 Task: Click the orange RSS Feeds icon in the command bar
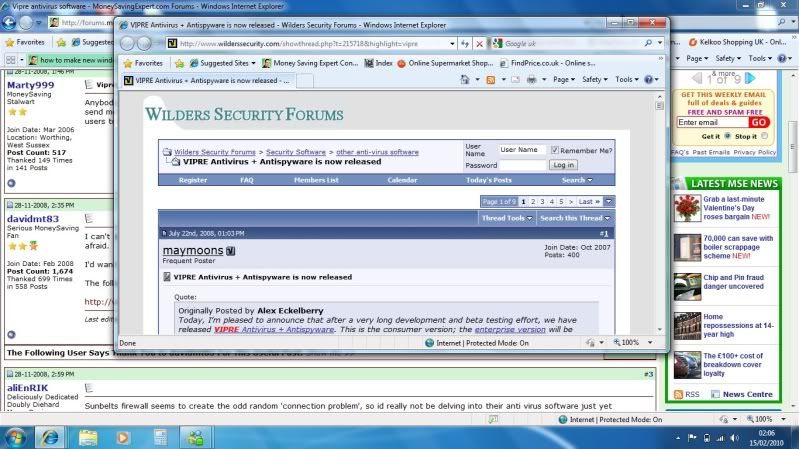click(x=491, y=80)
